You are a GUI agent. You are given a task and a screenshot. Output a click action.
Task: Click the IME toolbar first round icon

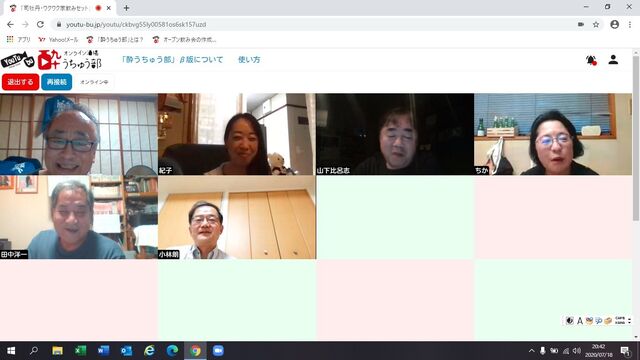[570, 321]
